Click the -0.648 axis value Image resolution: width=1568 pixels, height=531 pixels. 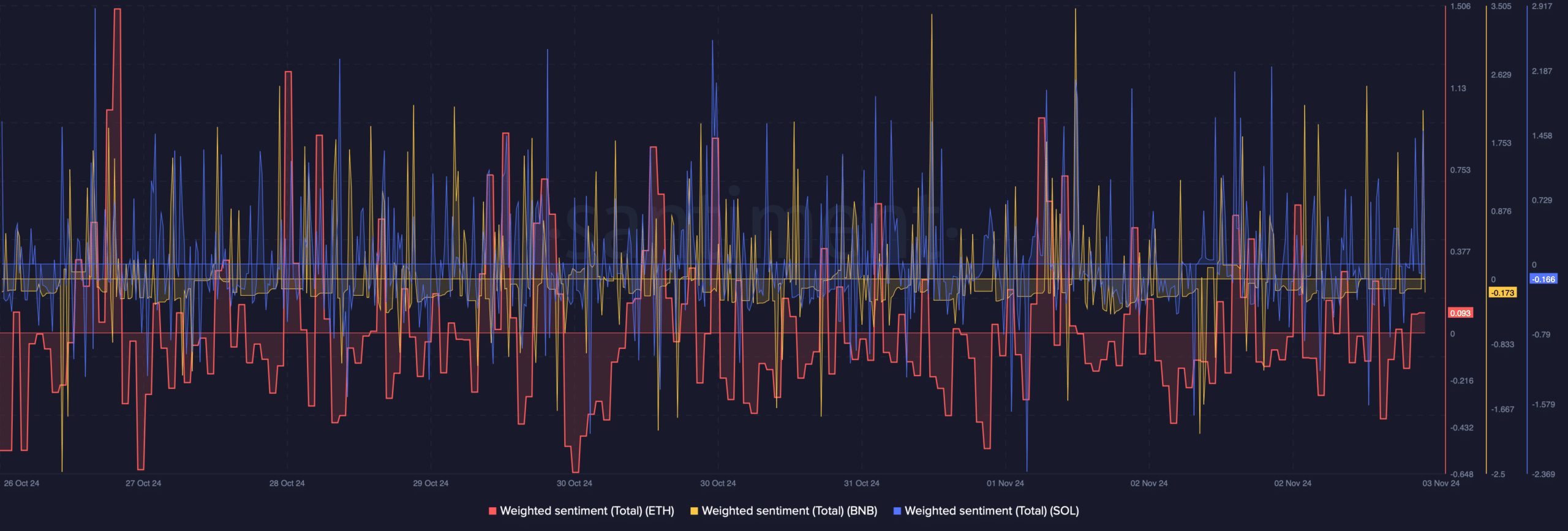1461,475
